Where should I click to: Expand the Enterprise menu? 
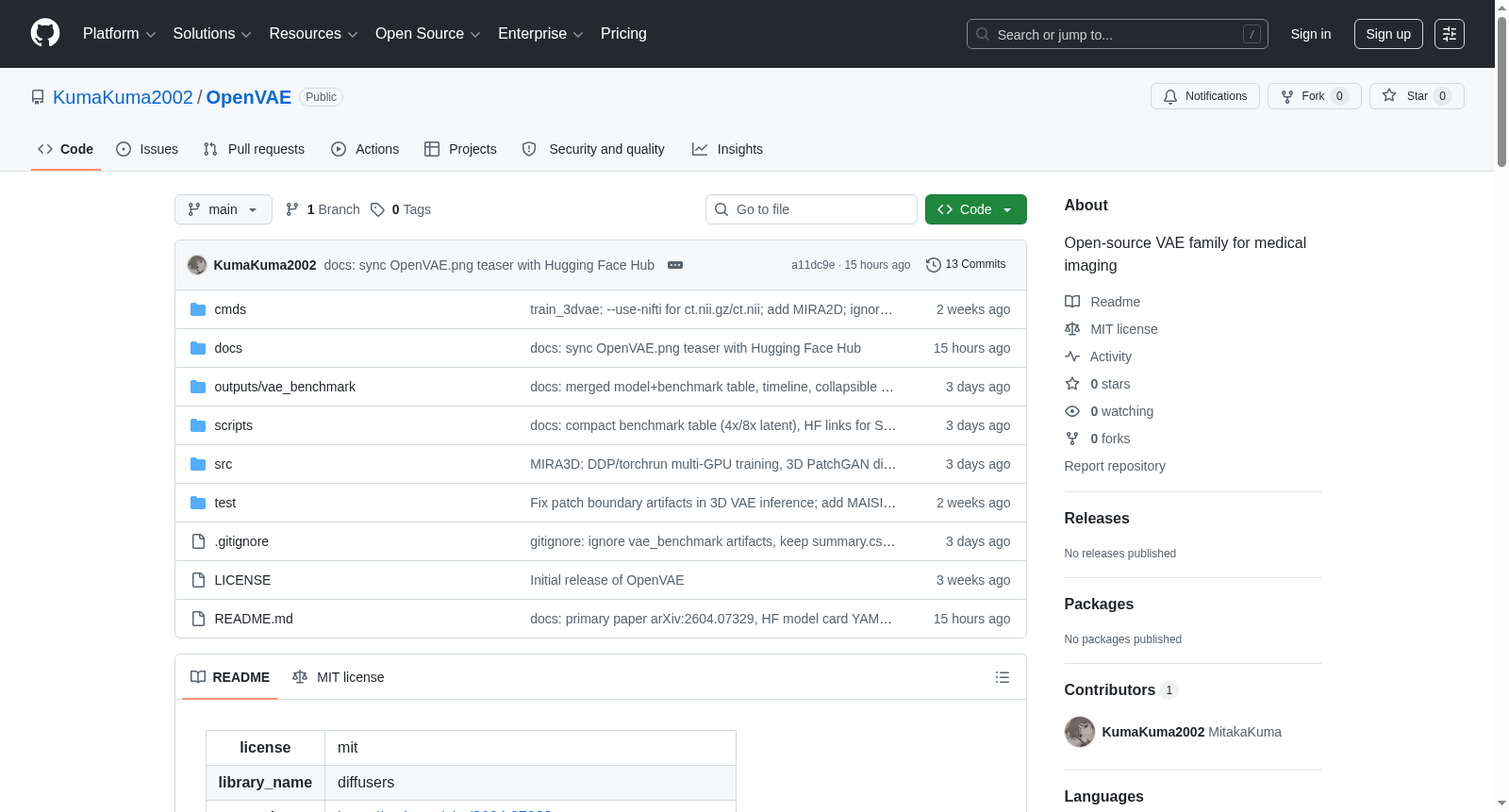click(540, 34)
